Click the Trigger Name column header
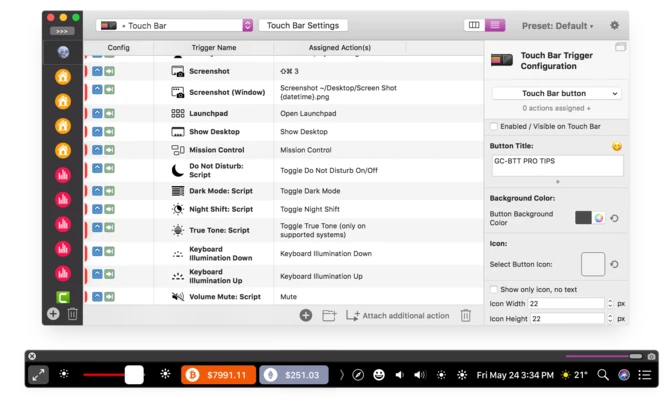The height and width of the screenshot is (400, 672). click(213, 48)
